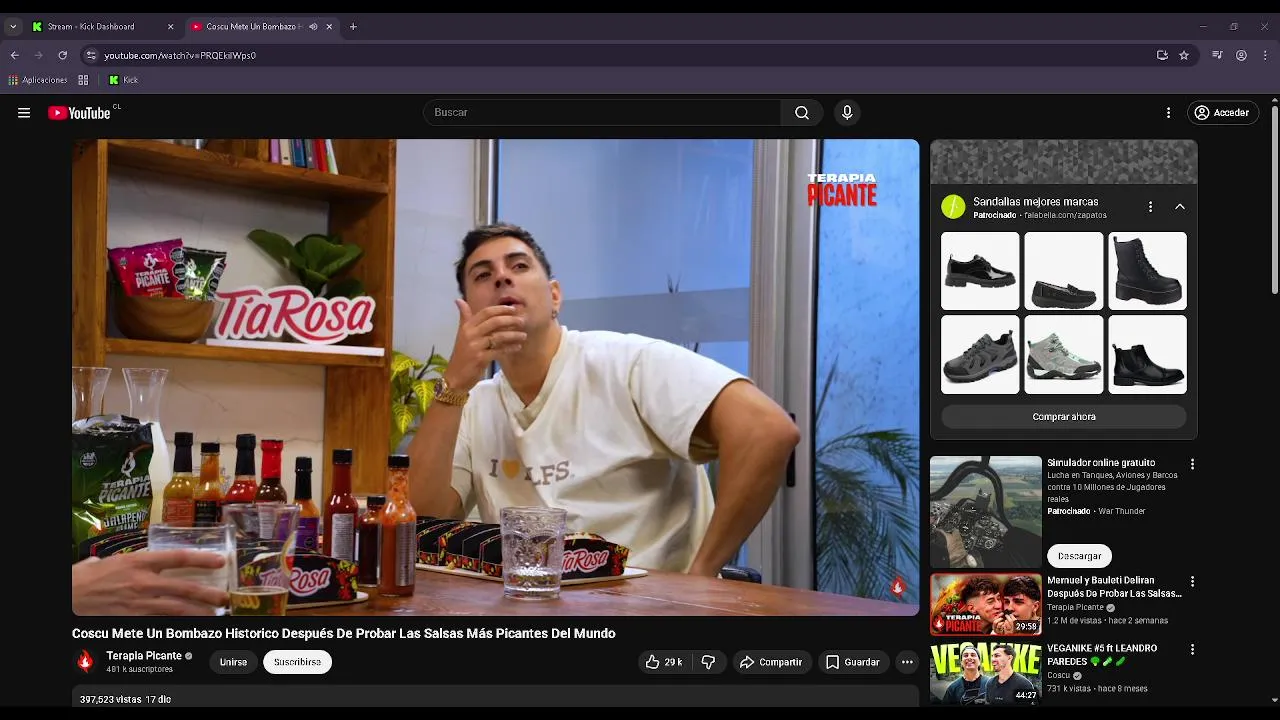Open Momuel y Bauleti video thumbnail
This screenshot has height=720, width=1280.
986,604
